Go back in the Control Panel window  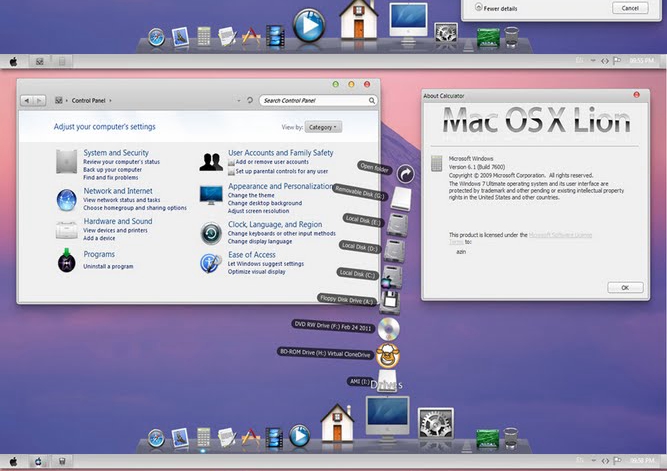tap(26, 100)
